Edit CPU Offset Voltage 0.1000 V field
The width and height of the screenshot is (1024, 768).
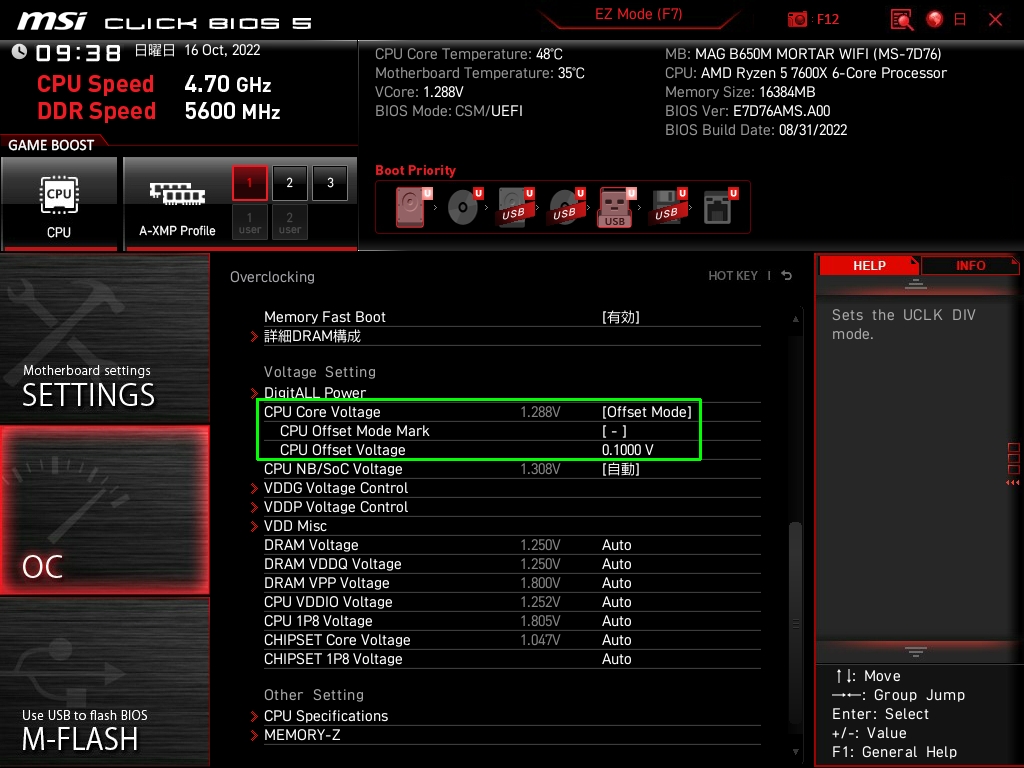[628, 450]
